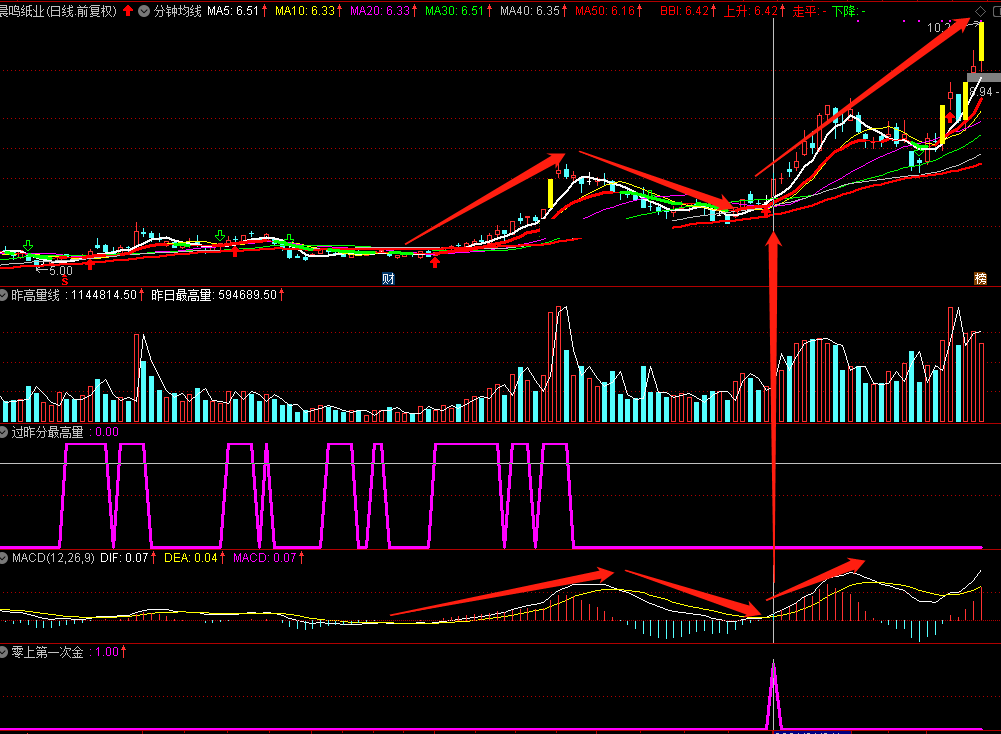Viewport: 1001px width, 734px height.
Task: Open the 过昨分最高量 indicator dropdown circle
Action: [x=4, y=432]
